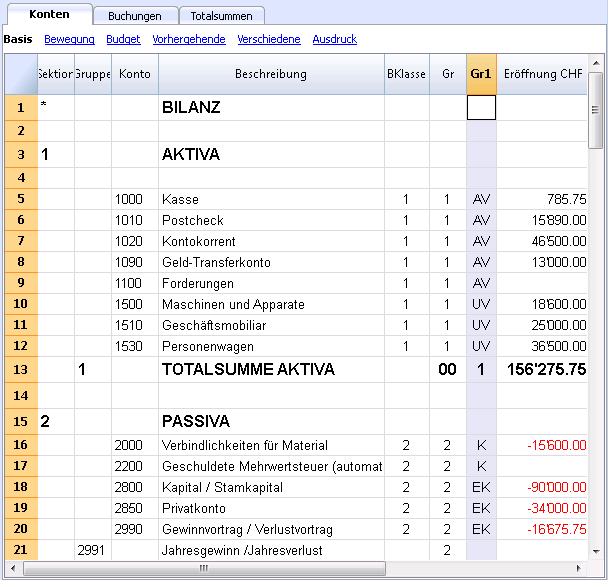This screenshot has width=608, height=580.
Task: Click the vertical scrollbar thumb
Action: pos(596,110)
